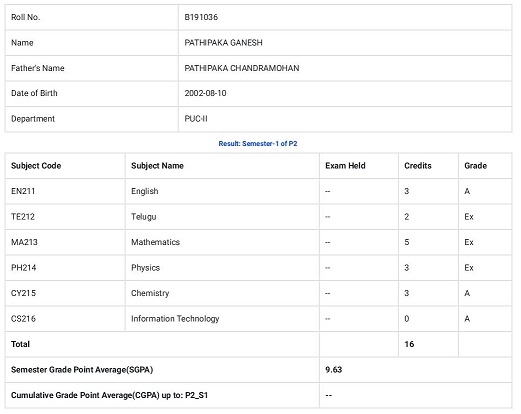Screen dimensions: 521x414
Task: Click the father's name PATHIPAKA CHANDRAMOHAN
Action: coord(242,68)
